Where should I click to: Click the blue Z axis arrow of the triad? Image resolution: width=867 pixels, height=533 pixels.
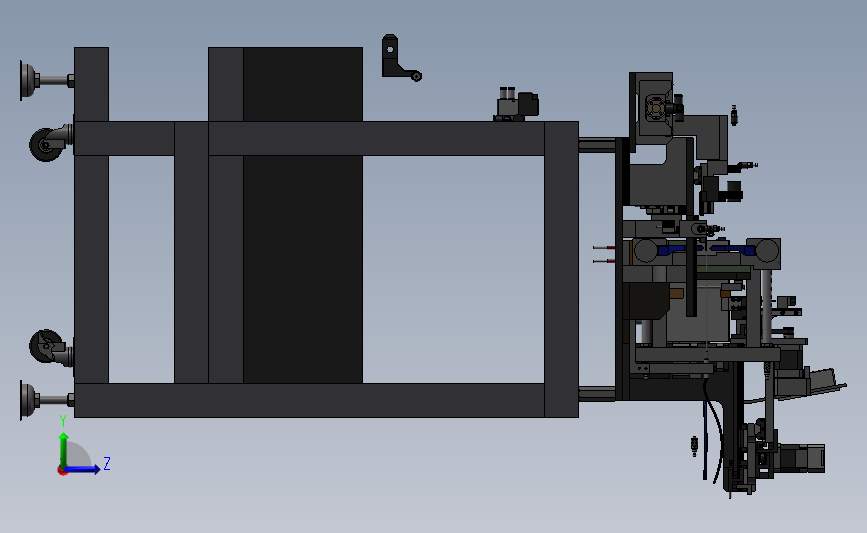pos(83,469)
